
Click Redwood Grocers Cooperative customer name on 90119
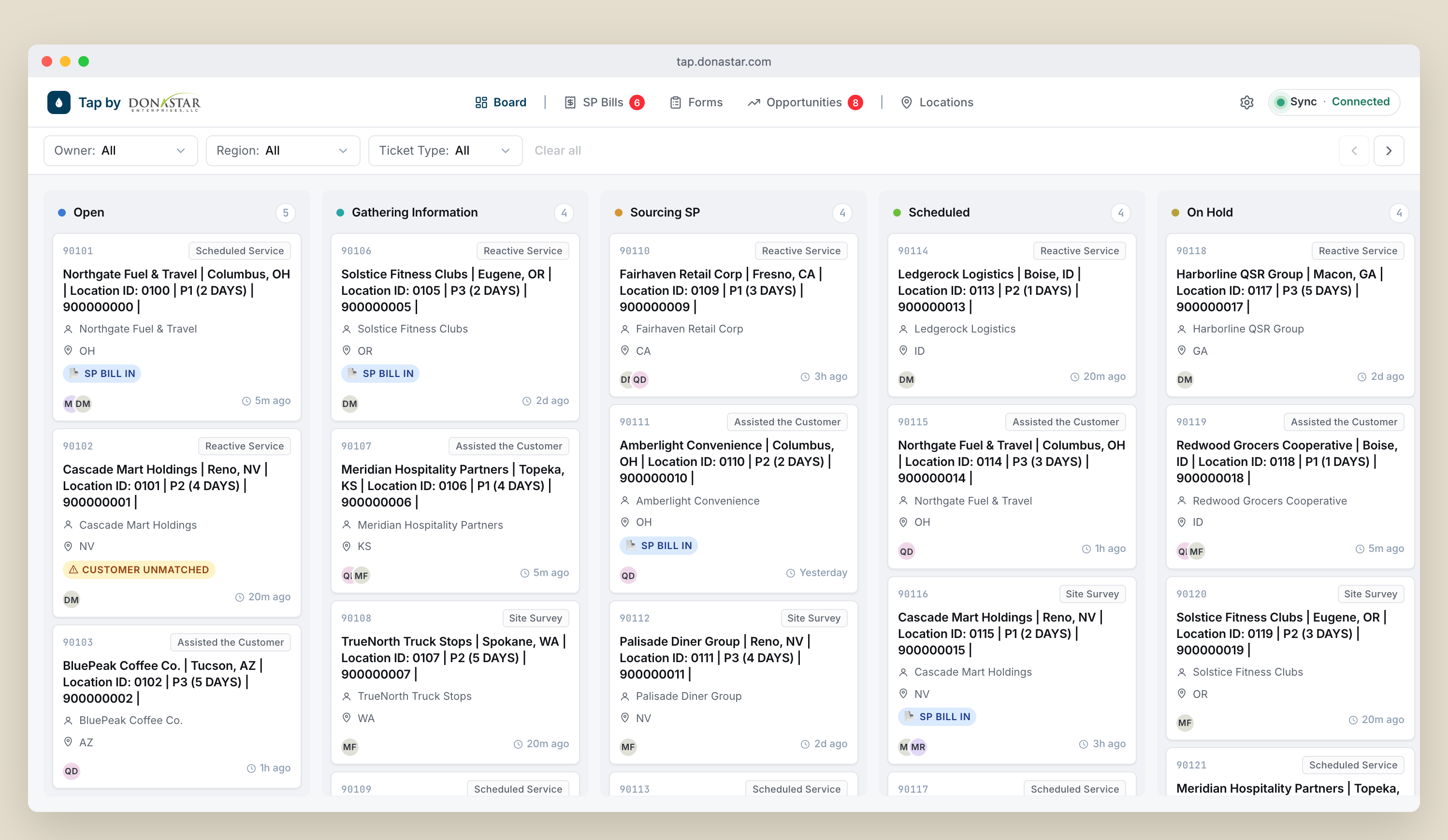coord(1269,500)
